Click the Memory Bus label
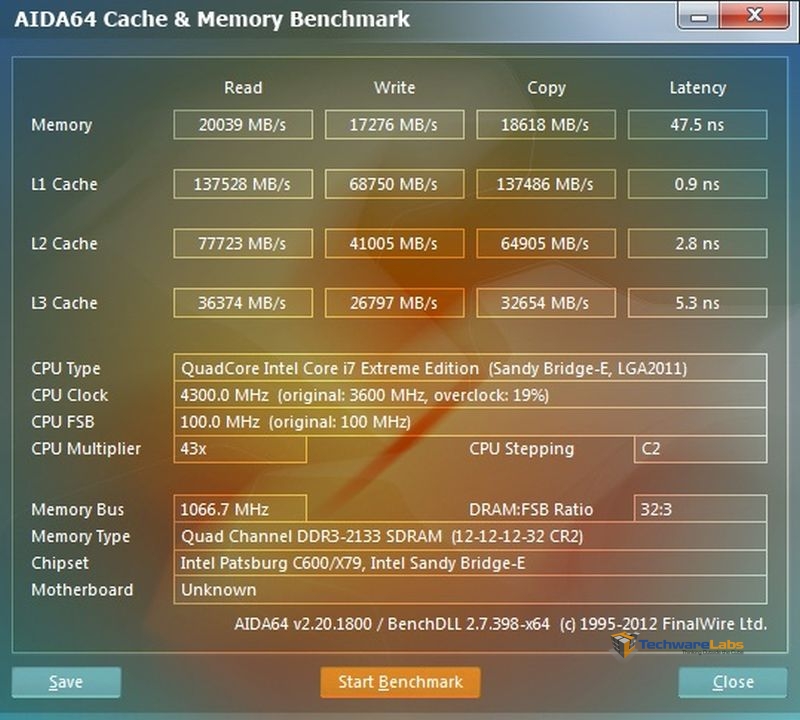 click(x=78, y=509)
